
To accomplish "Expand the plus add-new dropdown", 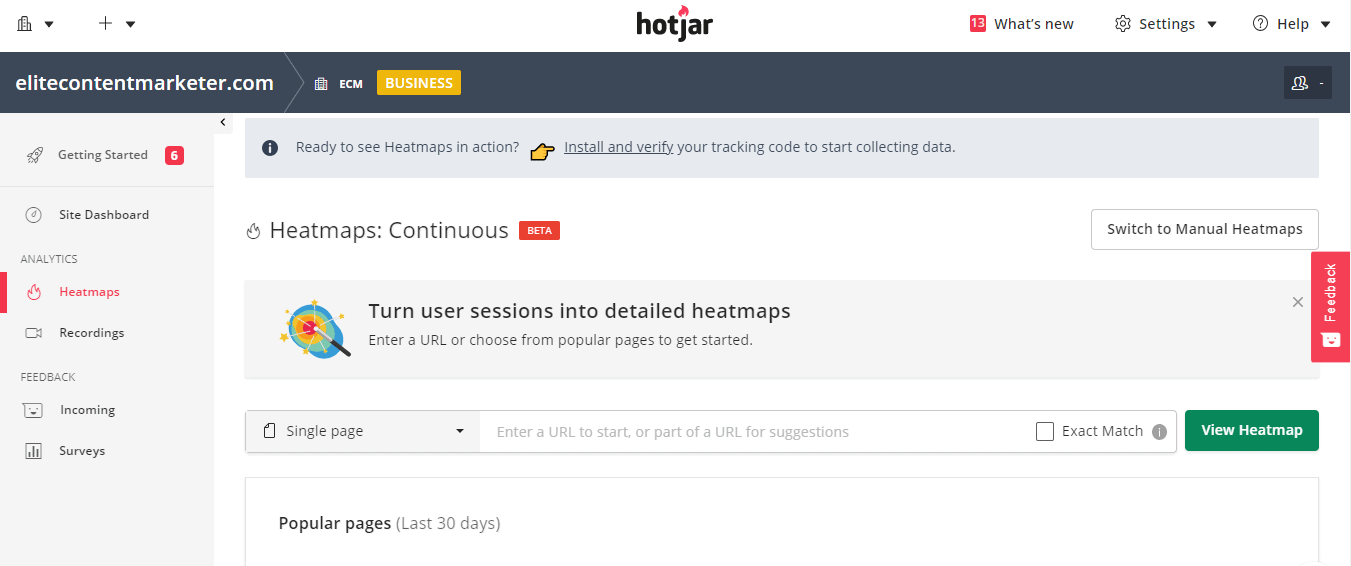I will [117, 24].
